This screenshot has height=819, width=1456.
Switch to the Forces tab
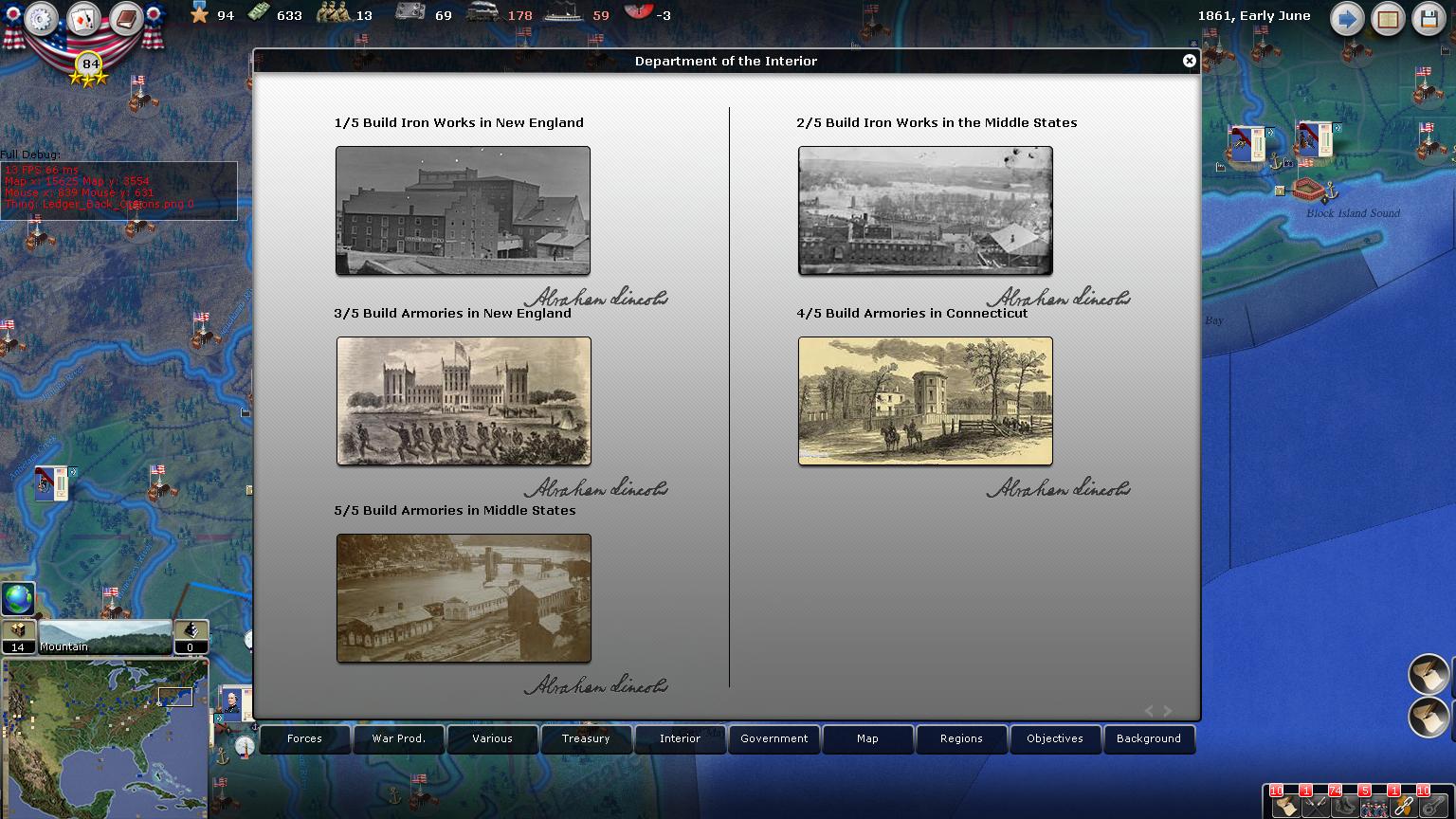[x=304, y=738]
